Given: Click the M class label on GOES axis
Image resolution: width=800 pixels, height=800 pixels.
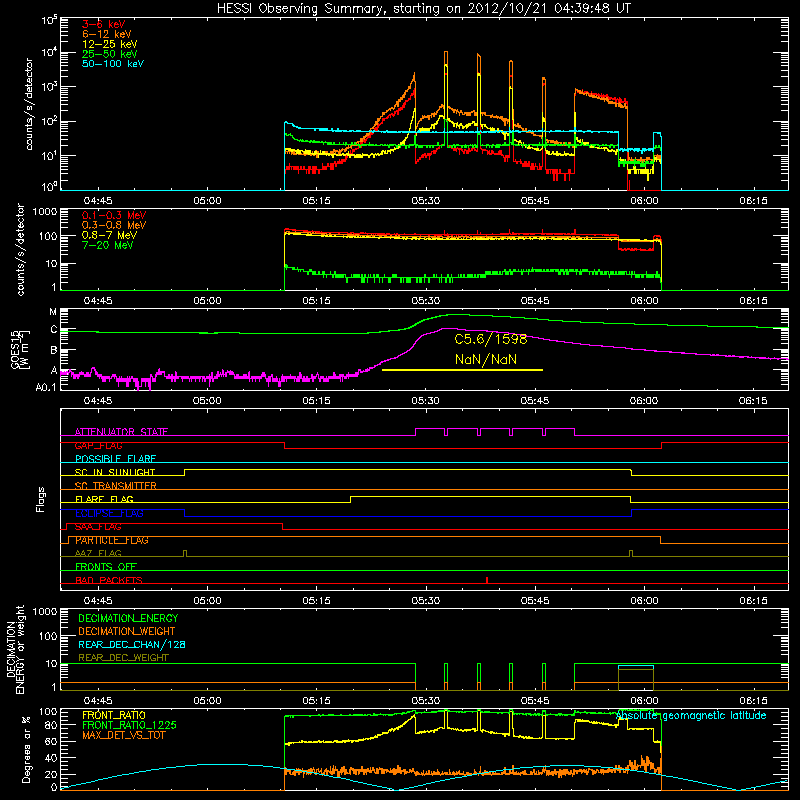Looking at the screenshot, I should pos(53,312).
